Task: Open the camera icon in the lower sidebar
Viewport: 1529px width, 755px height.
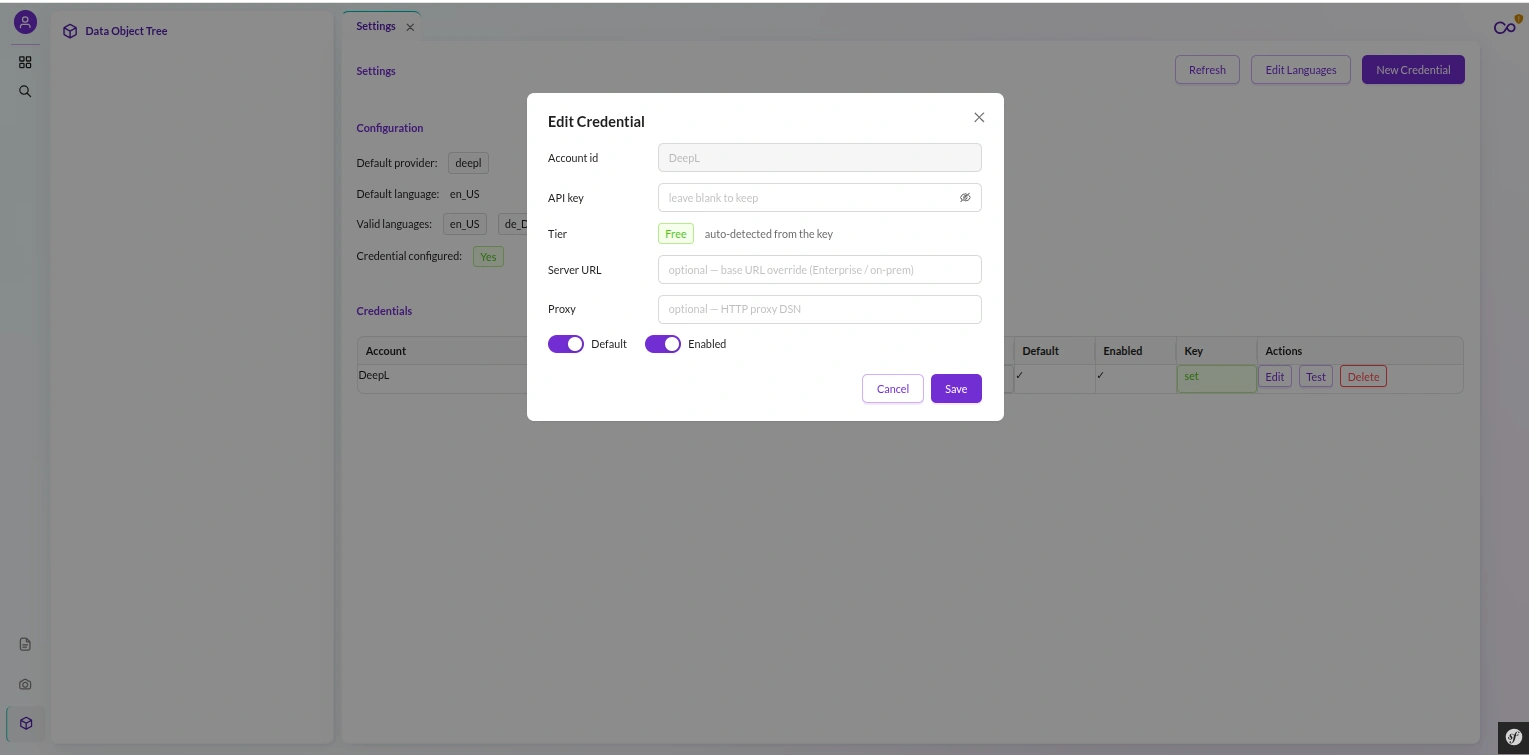Action: pos(25,684)
